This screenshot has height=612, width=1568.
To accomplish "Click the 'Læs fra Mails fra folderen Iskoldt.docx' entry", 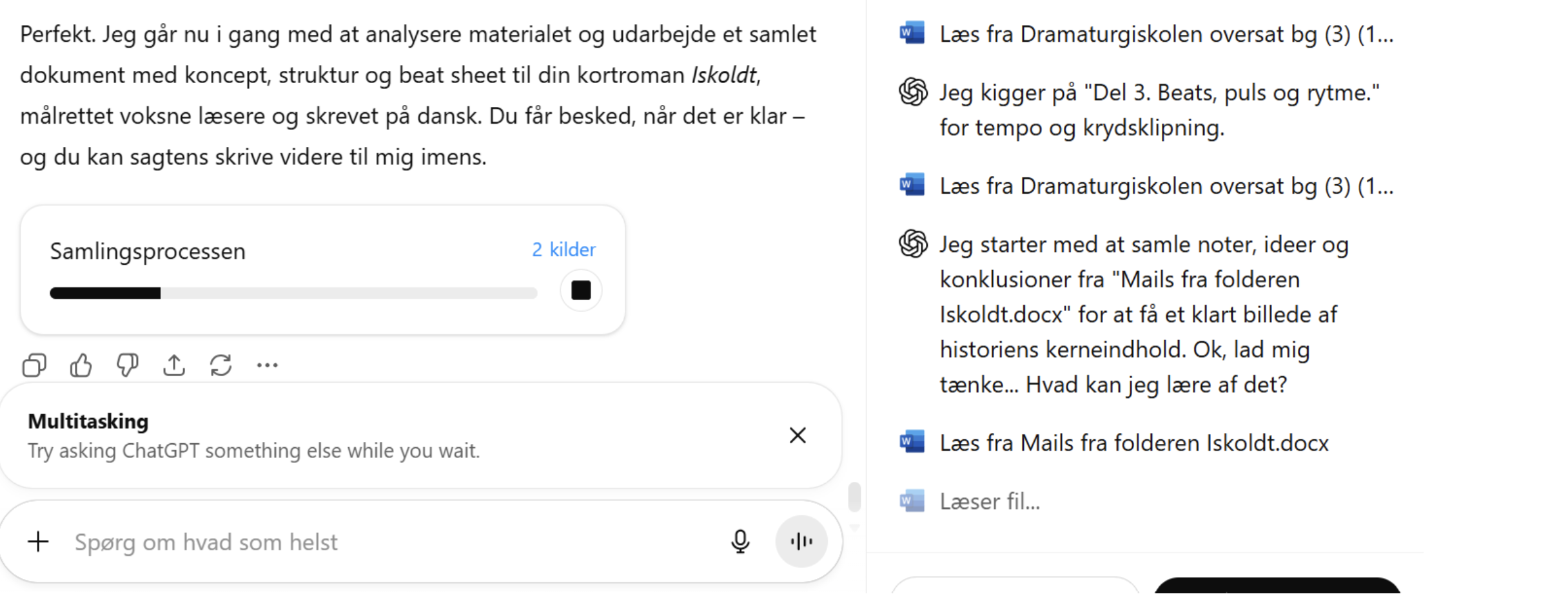I will 1133,443.
